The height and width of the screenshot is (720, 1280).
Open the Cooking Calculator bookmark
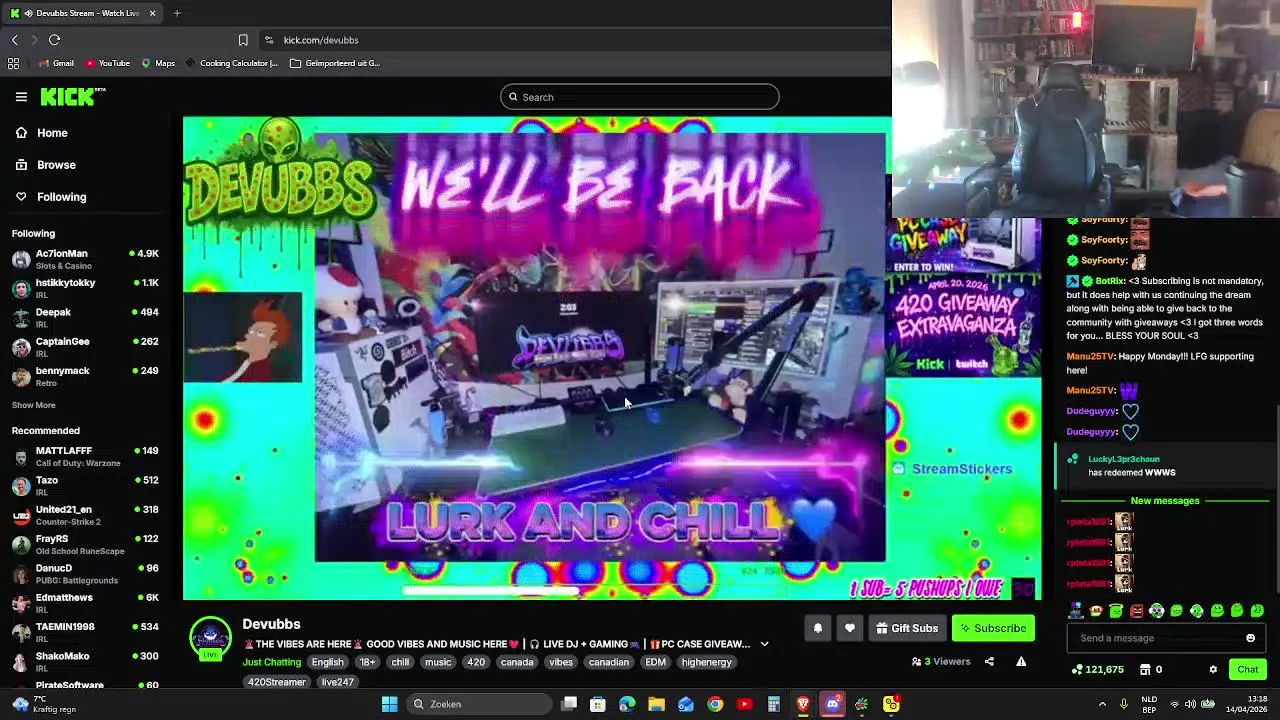coord(231,63)
